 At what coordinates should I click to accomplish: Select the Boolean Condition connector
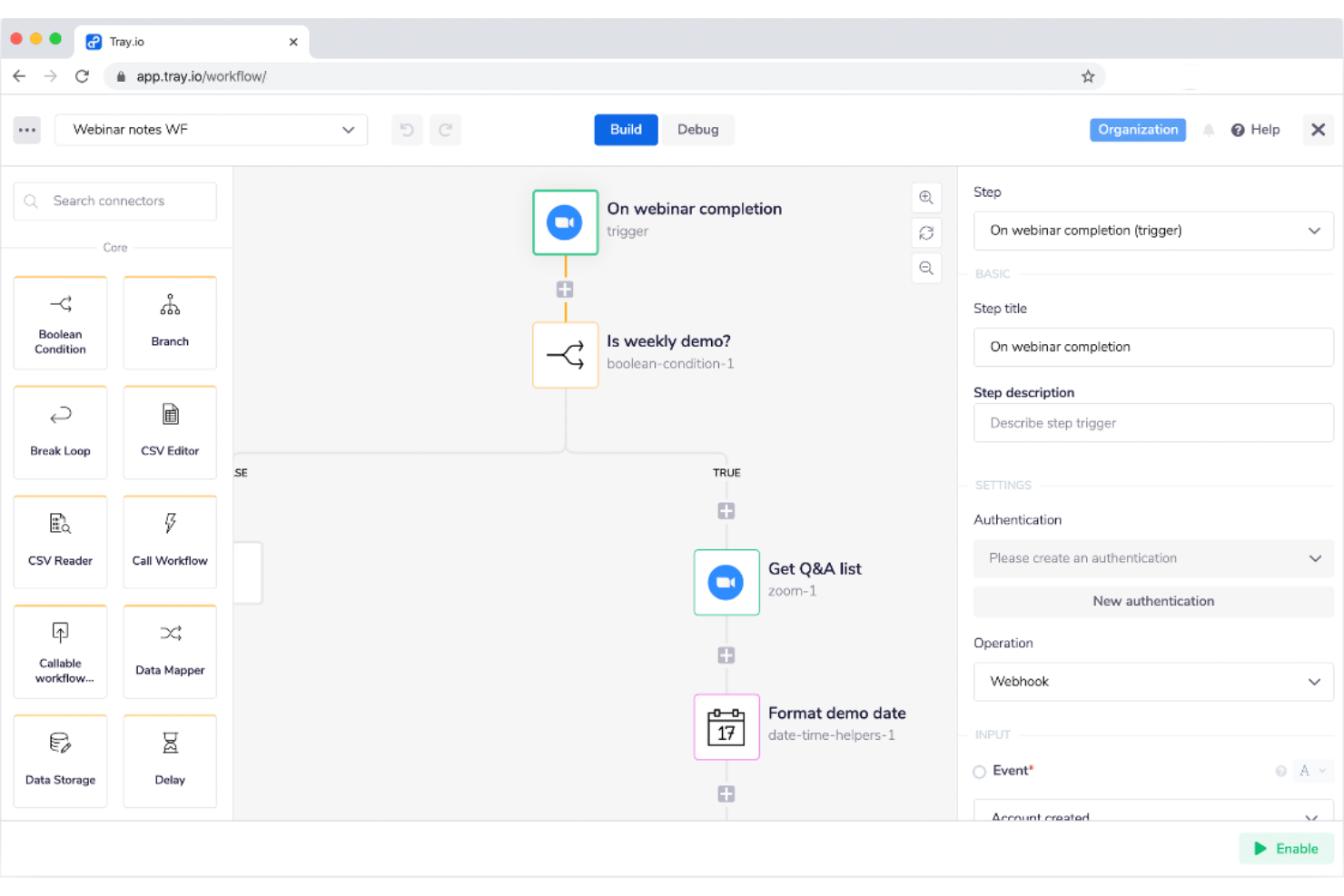pyautogui.click(x=60, y=322)
